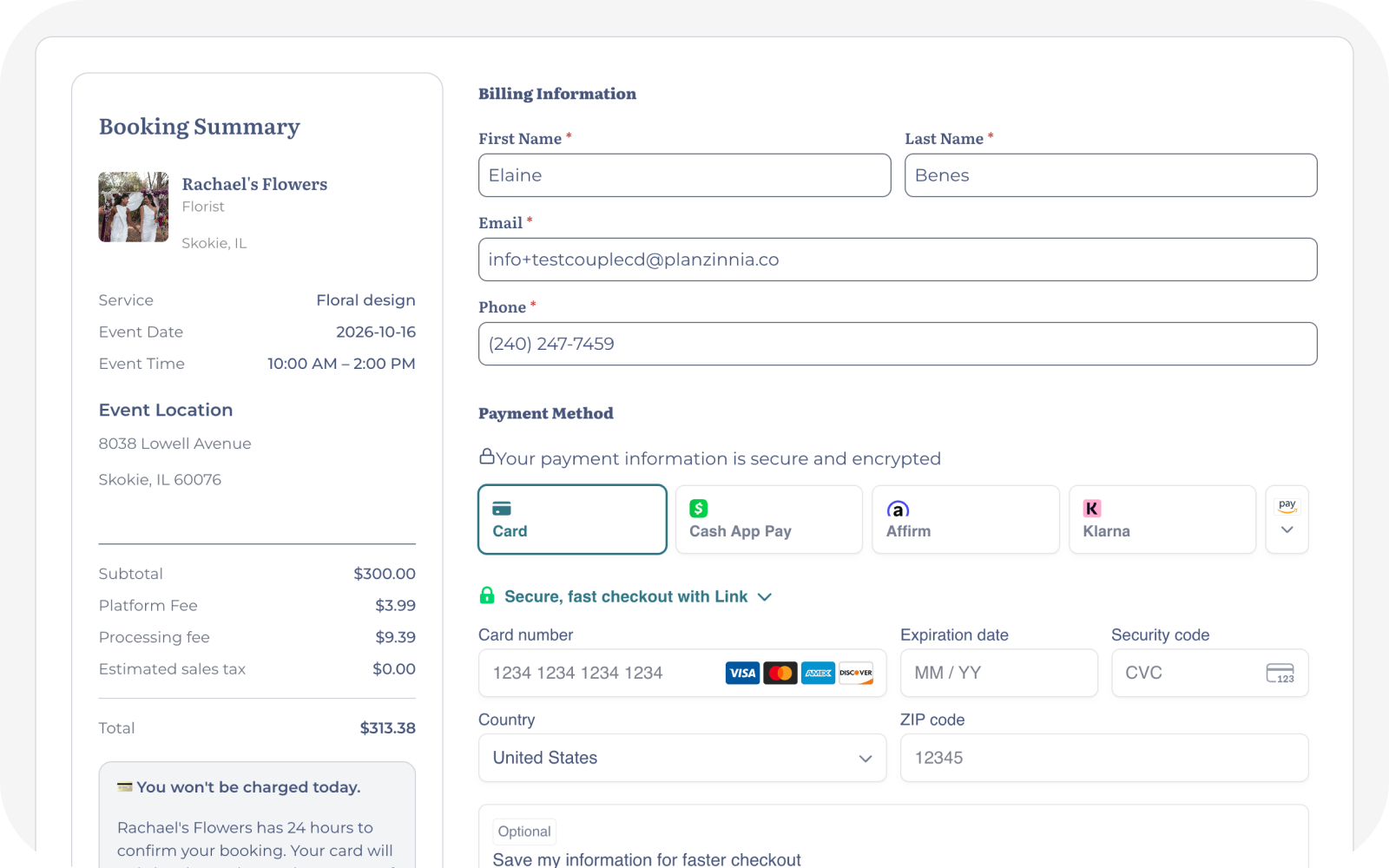Pick Klarna as payment method
The image size is (1389, 868).
tap(1162, 519)
